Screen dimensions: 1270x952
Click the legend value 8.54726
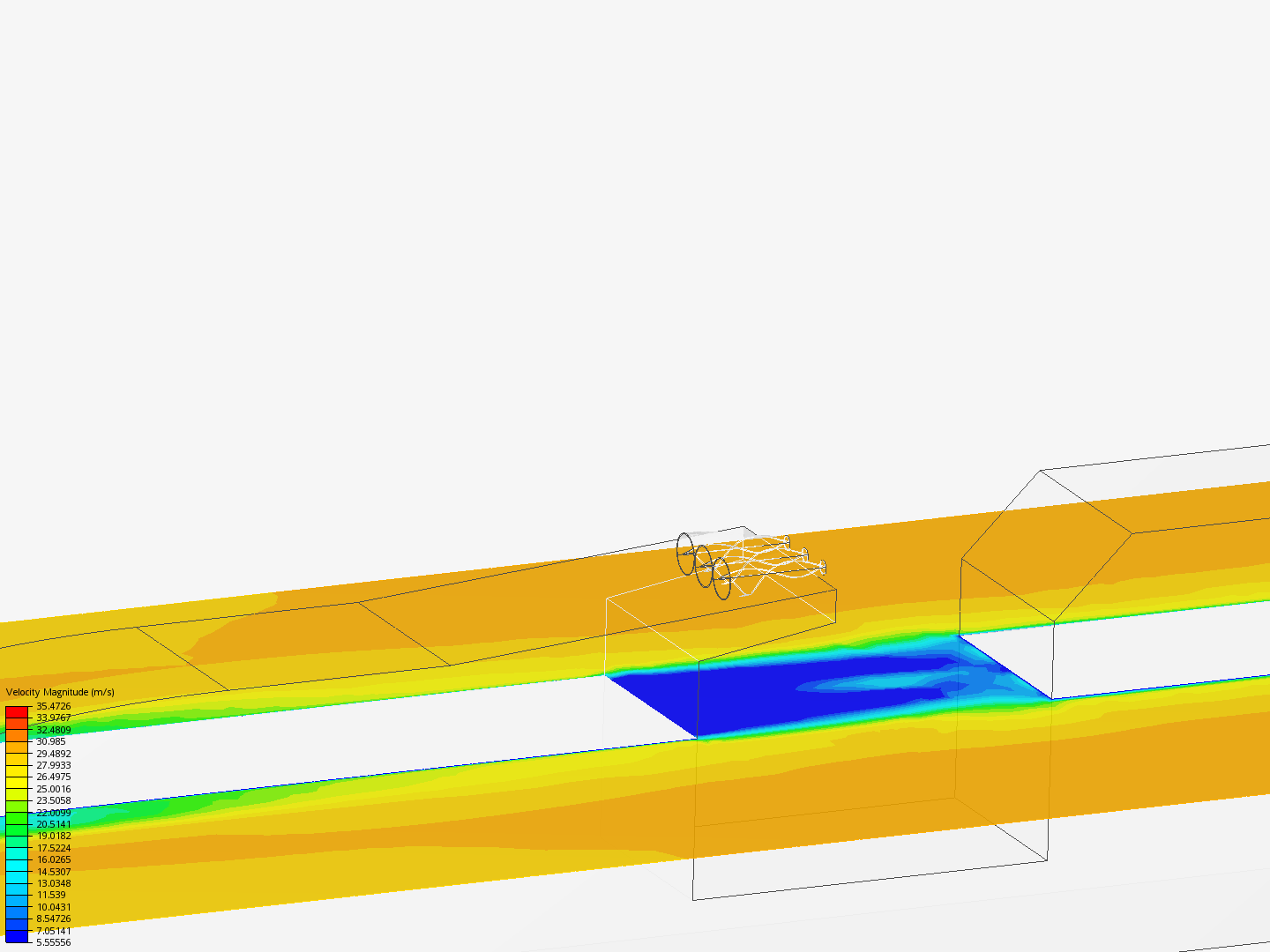click(54, 919)
